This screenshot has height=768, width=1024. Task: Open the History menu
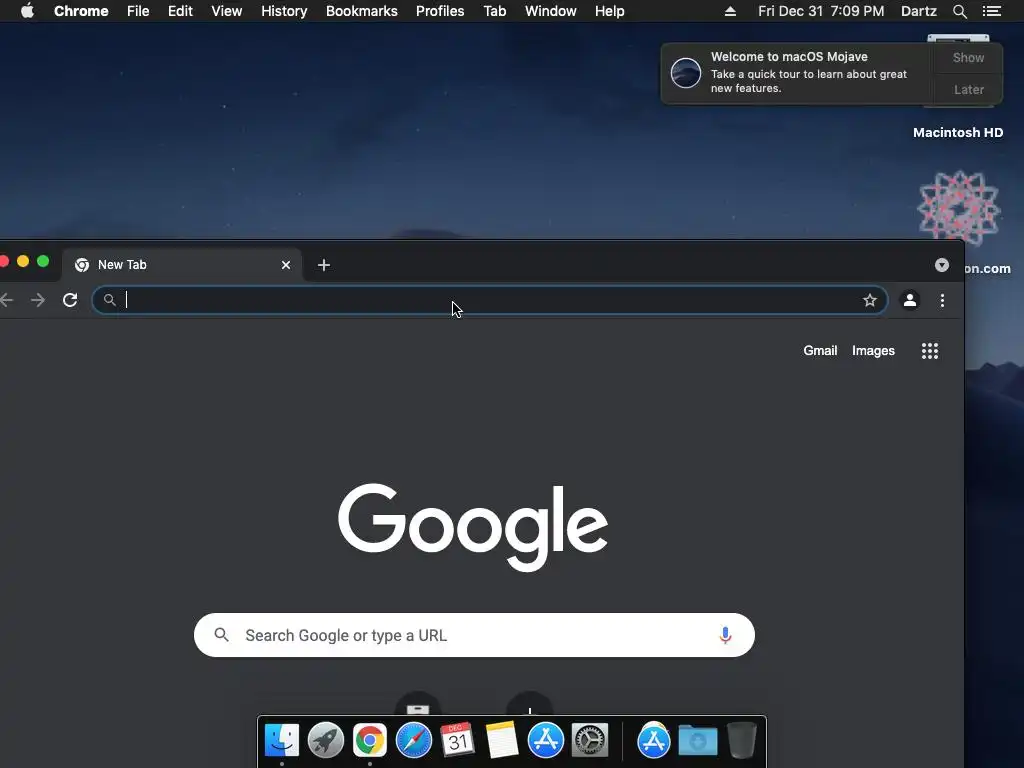[283, 11]
